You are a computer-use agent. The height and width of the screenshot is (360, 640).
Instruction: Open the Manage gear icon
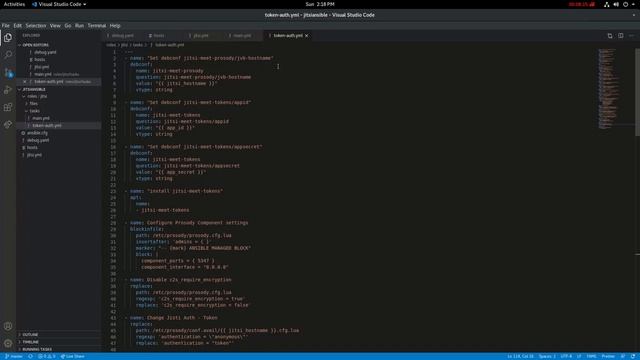[x=8, y=343]
